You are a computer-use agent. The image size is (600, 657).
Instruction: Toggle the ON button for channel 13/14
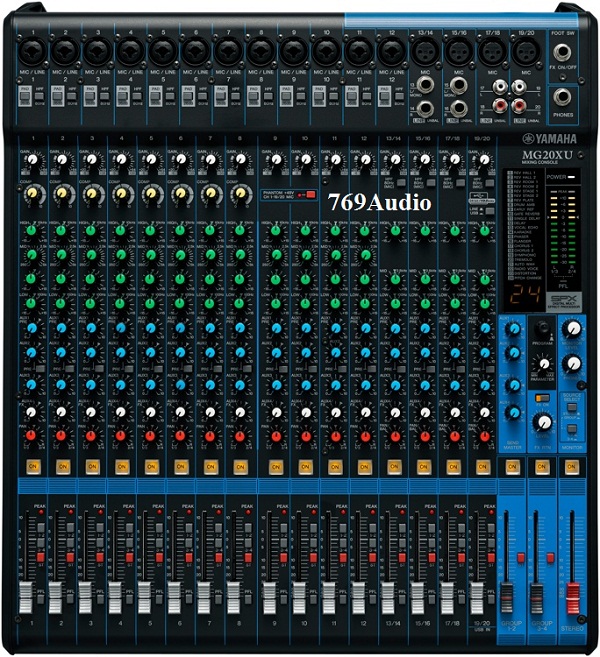(394, 467)
